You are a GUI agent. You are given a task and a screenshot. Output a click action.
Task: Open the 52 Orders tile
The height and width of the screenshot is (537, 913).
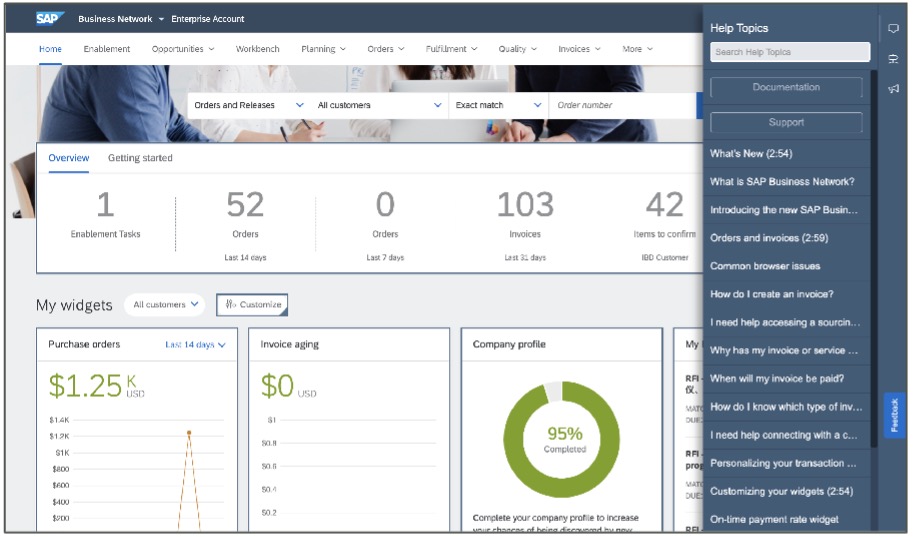(x=245, y=224)
